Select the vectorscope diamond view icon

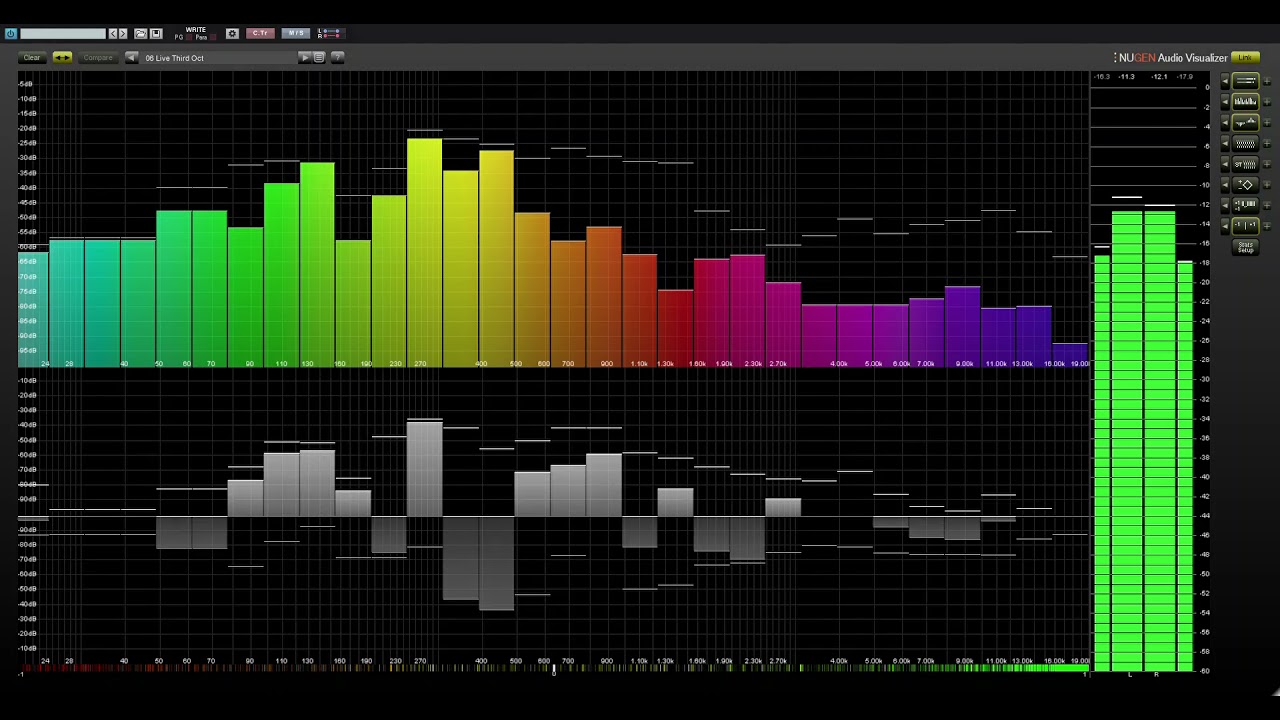click(x=1245, y=185)
